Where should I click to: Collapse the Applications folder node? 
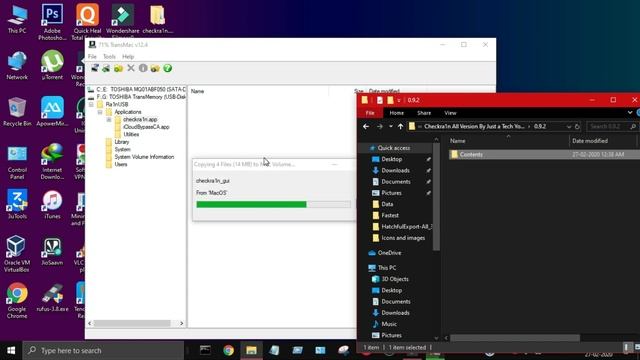[100, 112]
